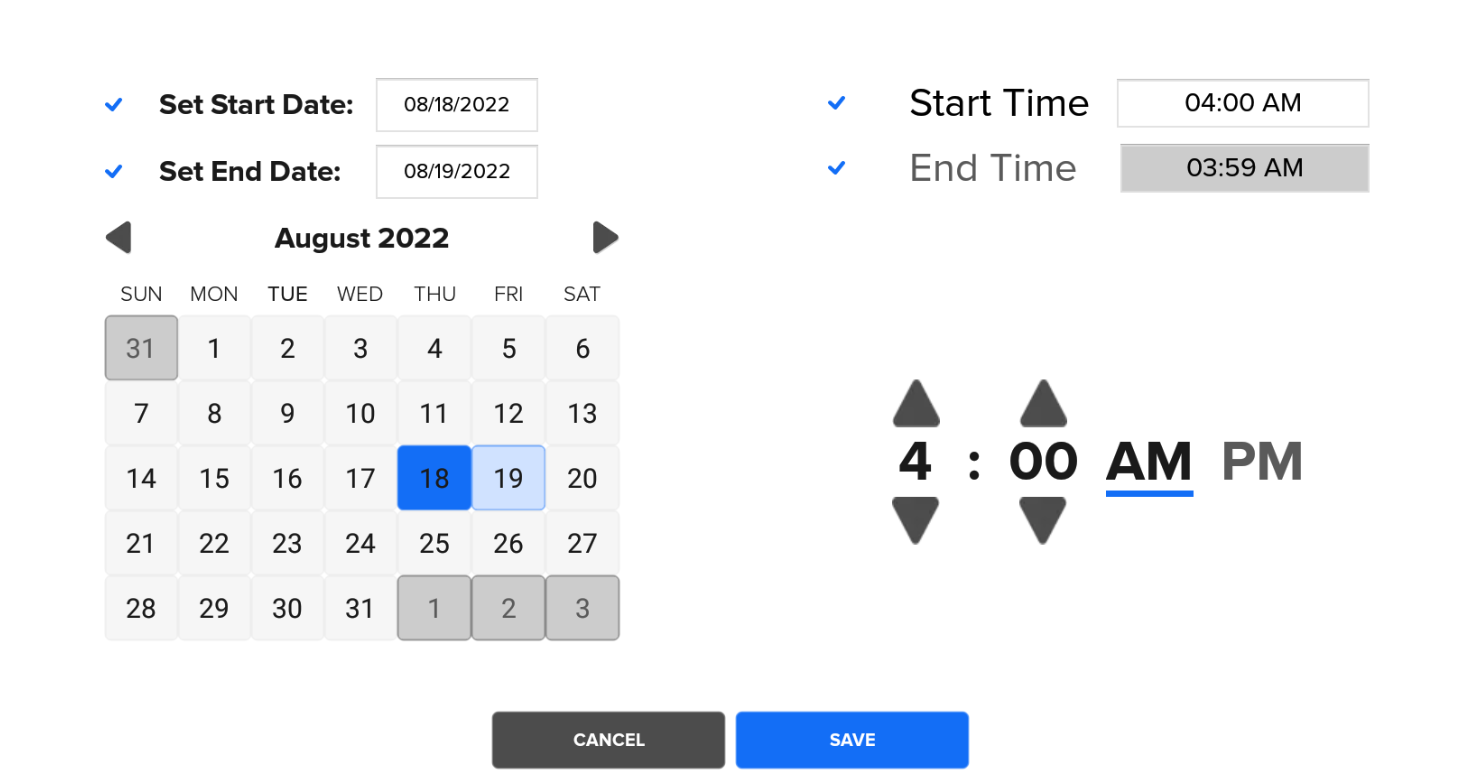Toggle the Start Time checkmark
1461x773 pixels.
(x=837, y=103)
